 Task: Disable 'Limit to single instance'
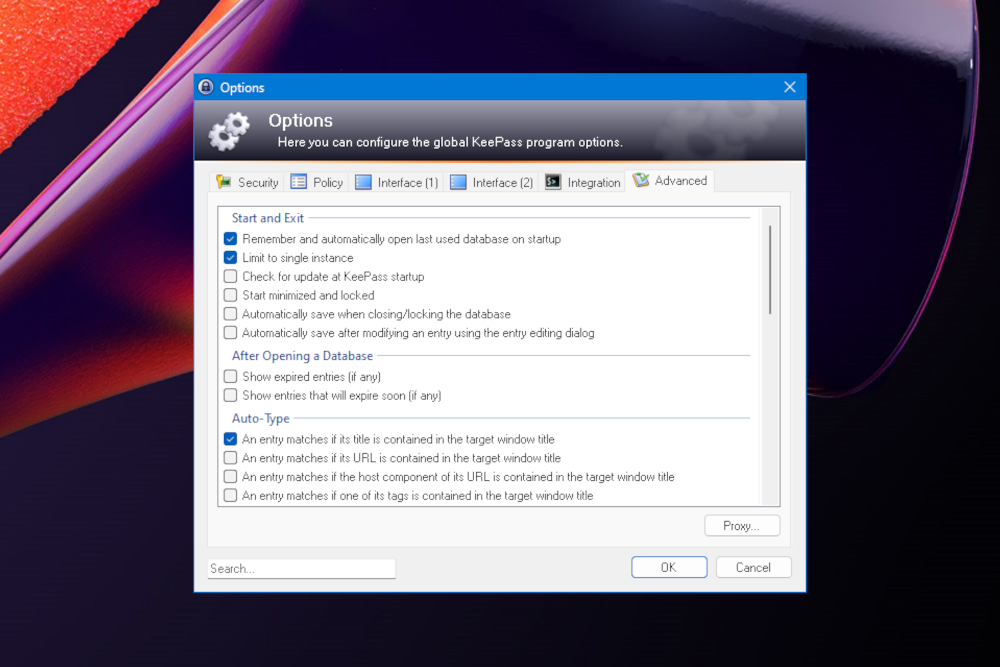pyautogui.click(x=230, y=258)
